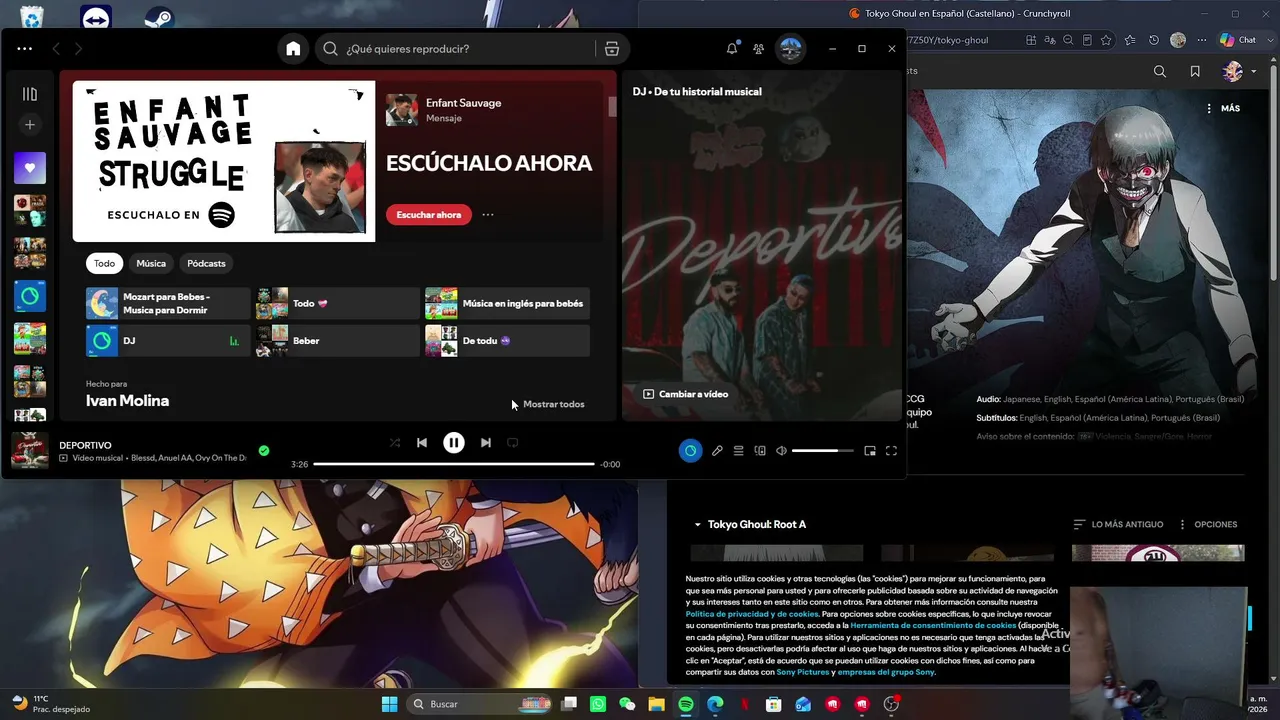Viewport: 1280px width, 720px height.
Task: Create a new playlist with plus icon
Action: point(30,125)
